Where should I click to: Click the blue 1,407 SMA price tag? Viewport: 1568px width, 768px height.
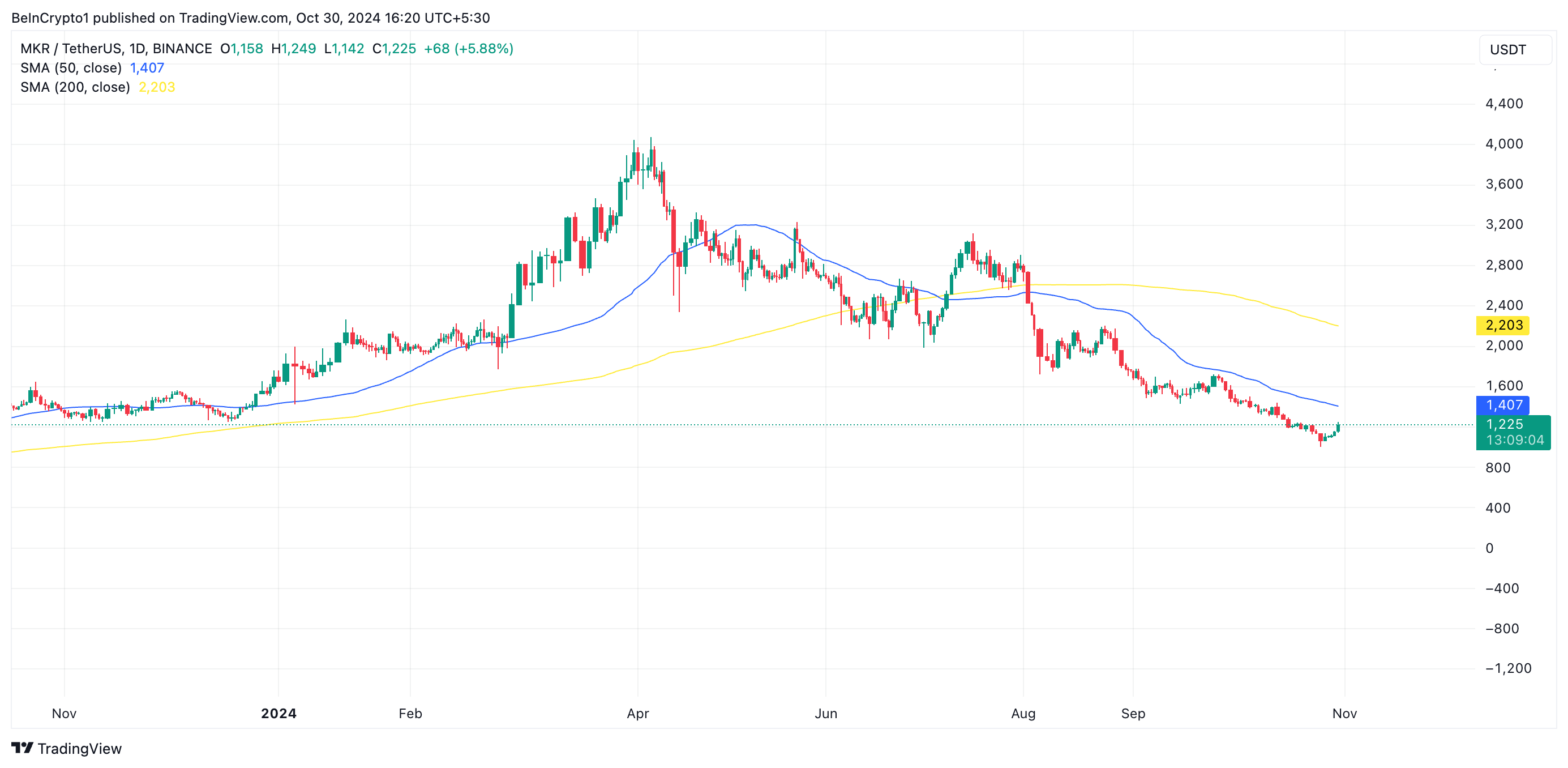point(1503,405)
